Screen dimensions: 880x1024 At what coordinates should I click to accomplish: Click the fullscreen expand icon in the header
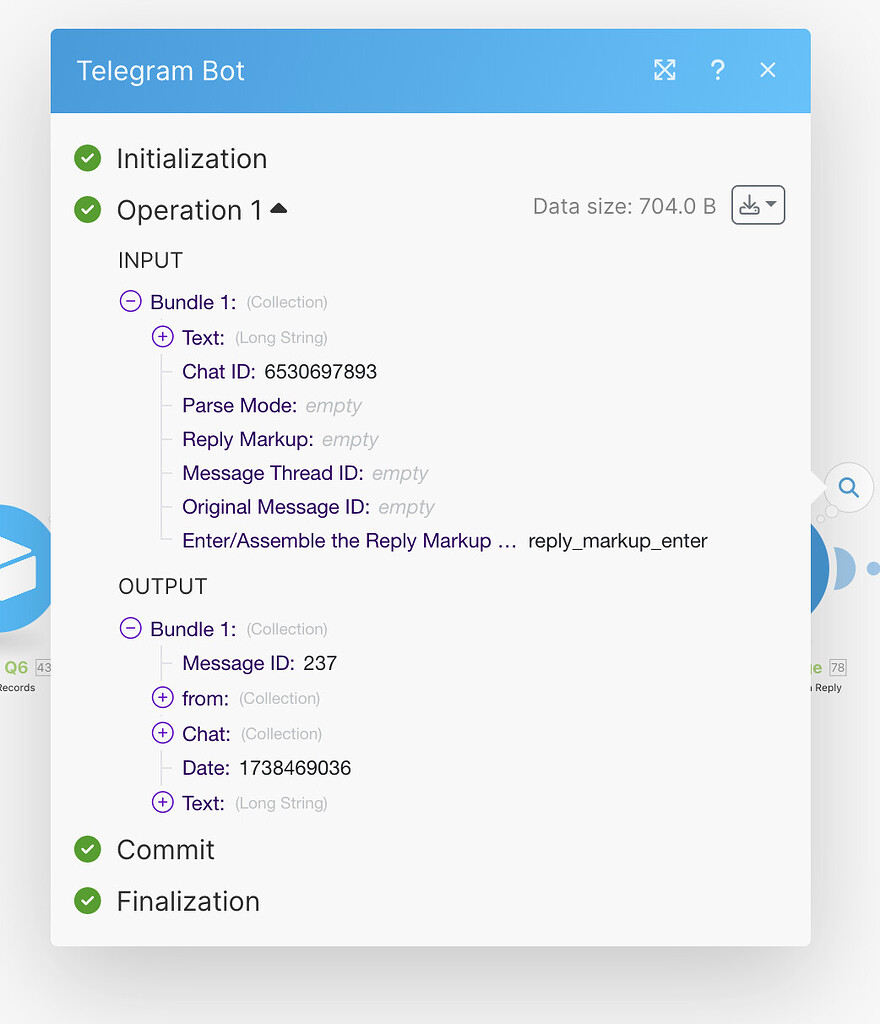(664, 70)
